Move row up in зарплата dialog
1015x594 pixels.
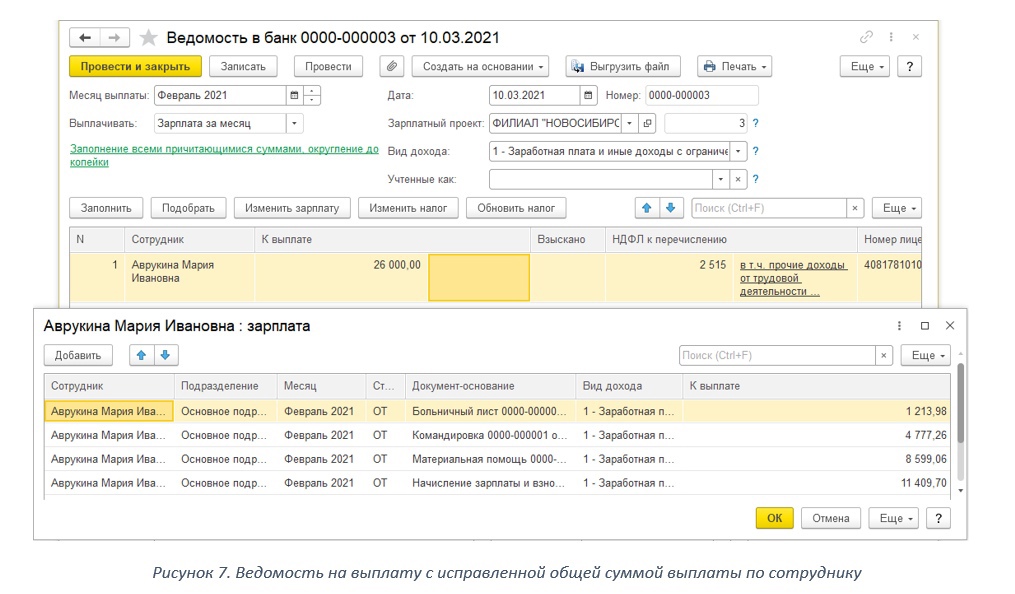point(142,355)
